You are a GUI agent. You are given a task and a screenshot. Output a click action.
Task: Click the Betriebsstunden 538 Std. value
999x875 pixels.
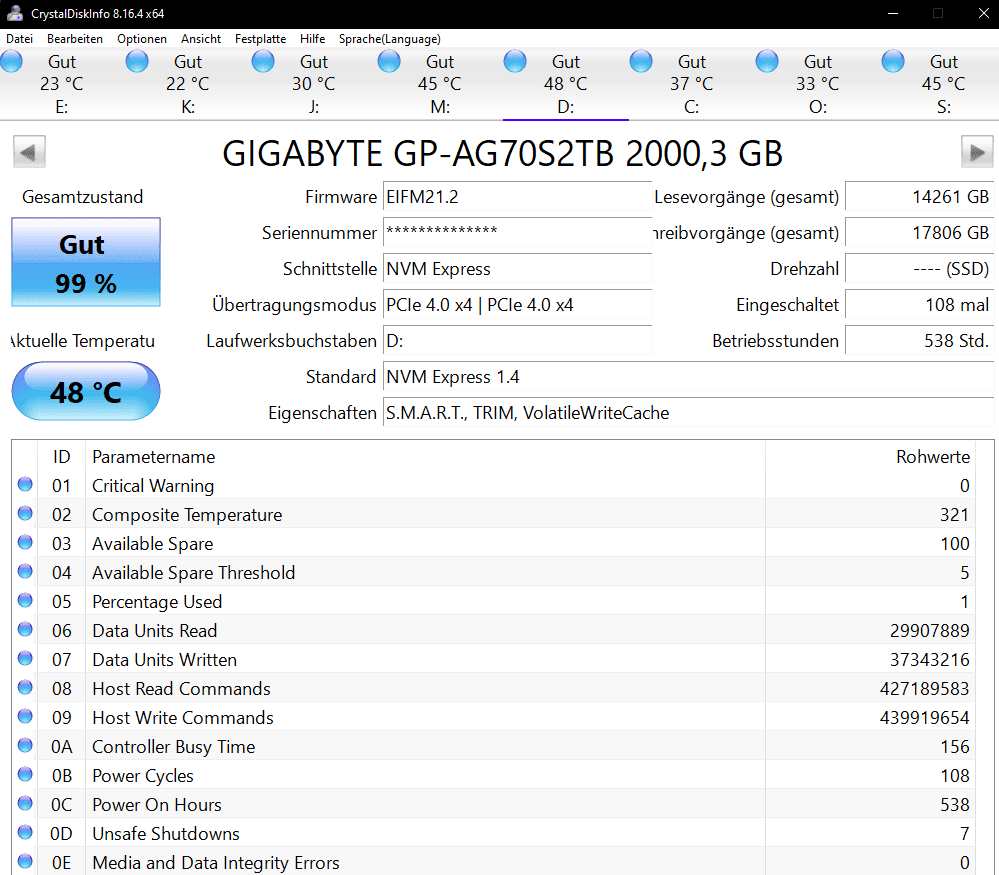point(919,341)
